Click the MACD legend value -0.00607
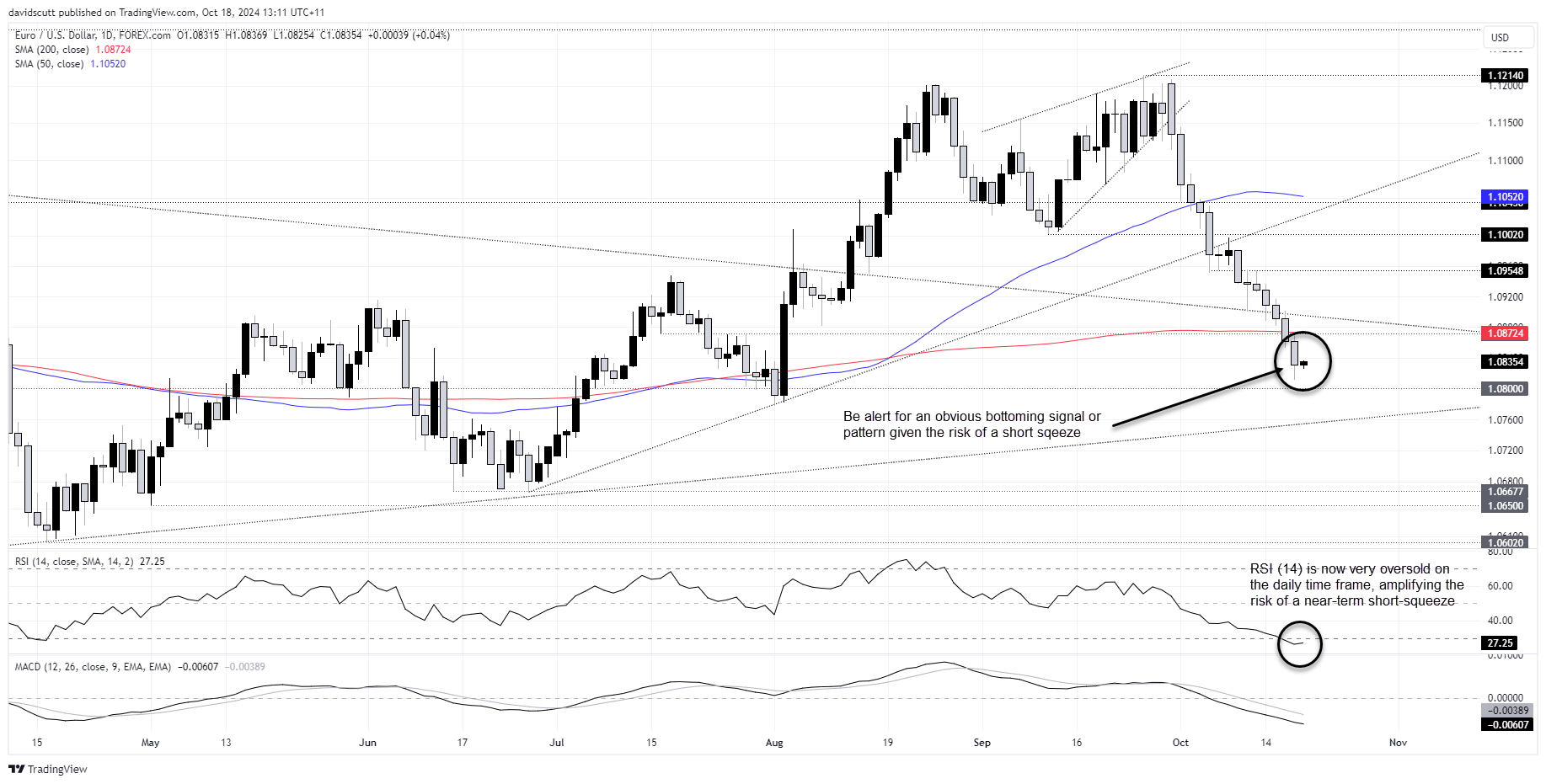This screenshot has height=784, width=1546. (199, 667)
